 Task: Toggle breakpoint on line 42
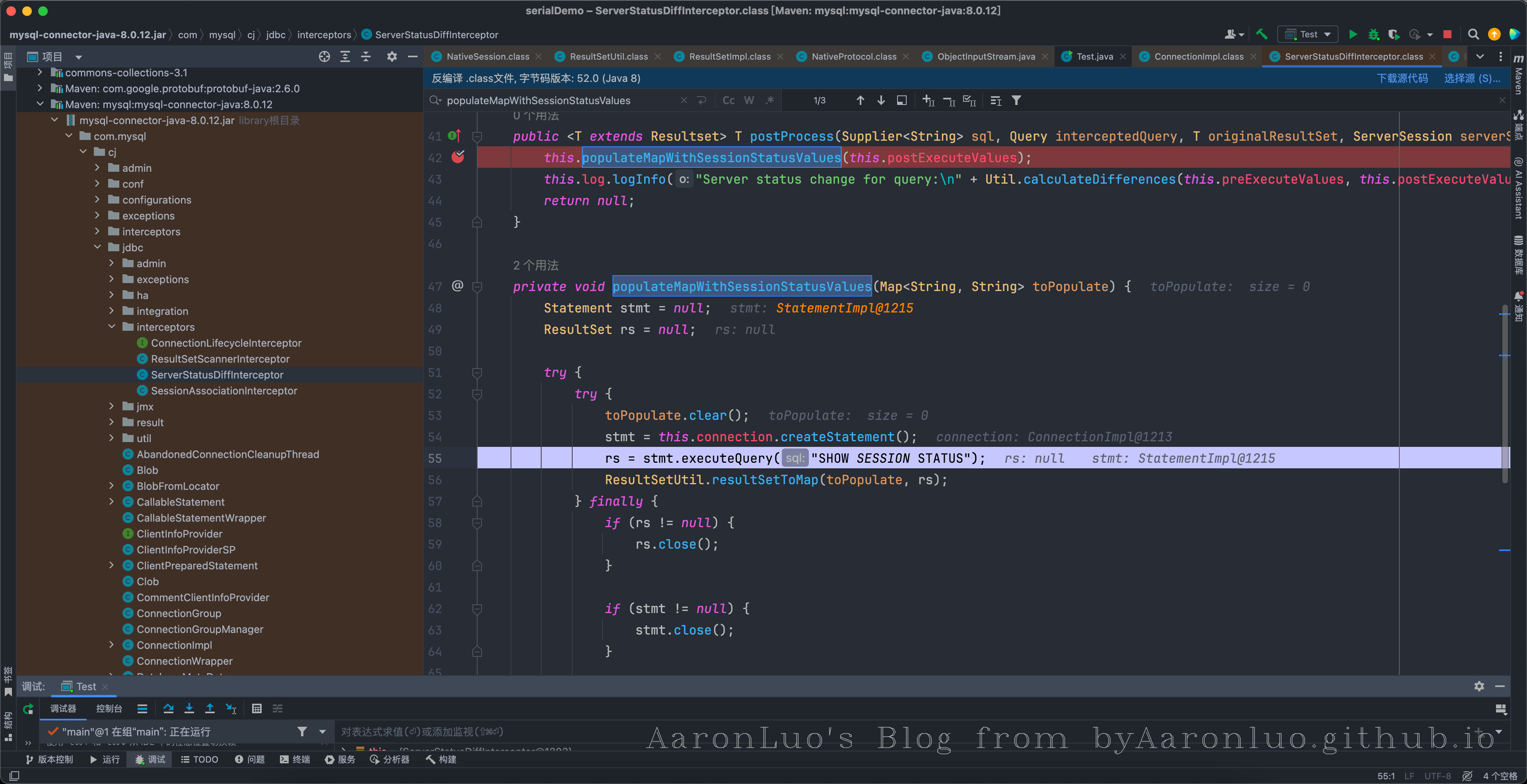(x=458, y=157)
